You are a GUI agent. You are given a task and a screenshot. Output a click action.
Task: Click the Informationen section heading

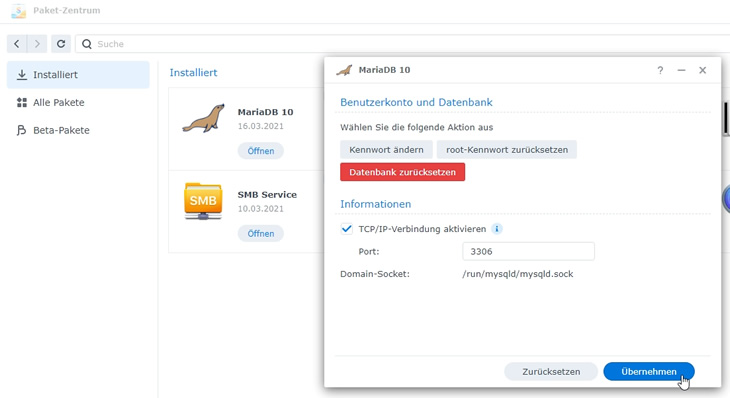click(x=376, y=204)
